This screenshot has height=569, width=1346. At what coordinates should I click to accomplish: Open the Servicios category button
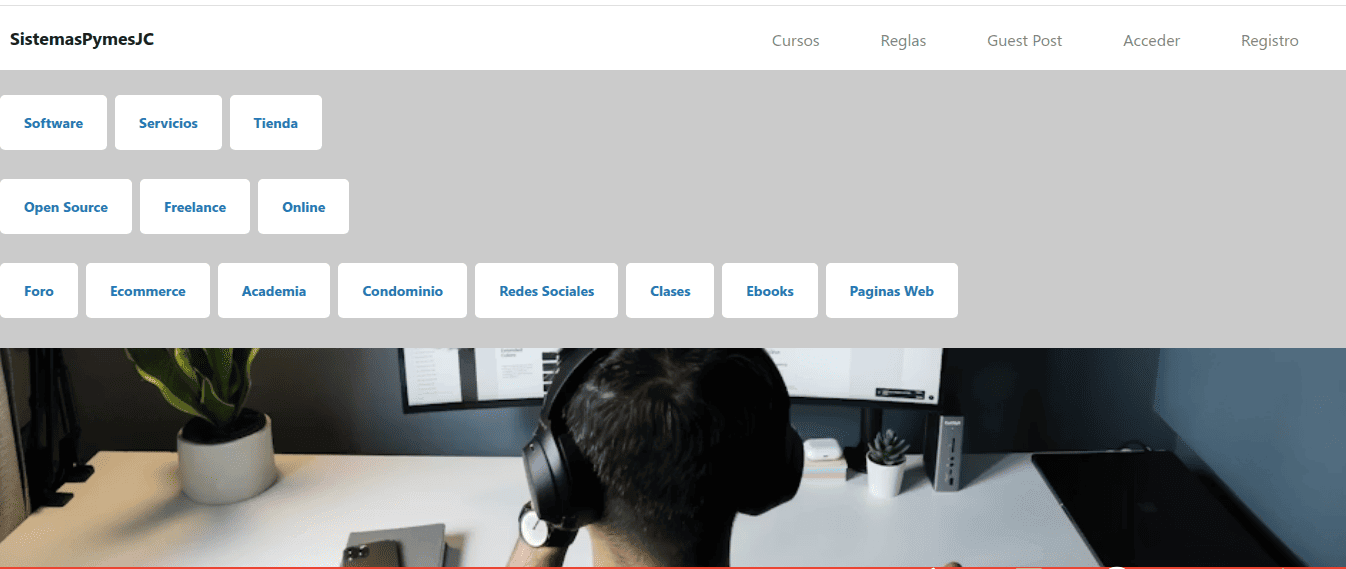click(168, 123)
